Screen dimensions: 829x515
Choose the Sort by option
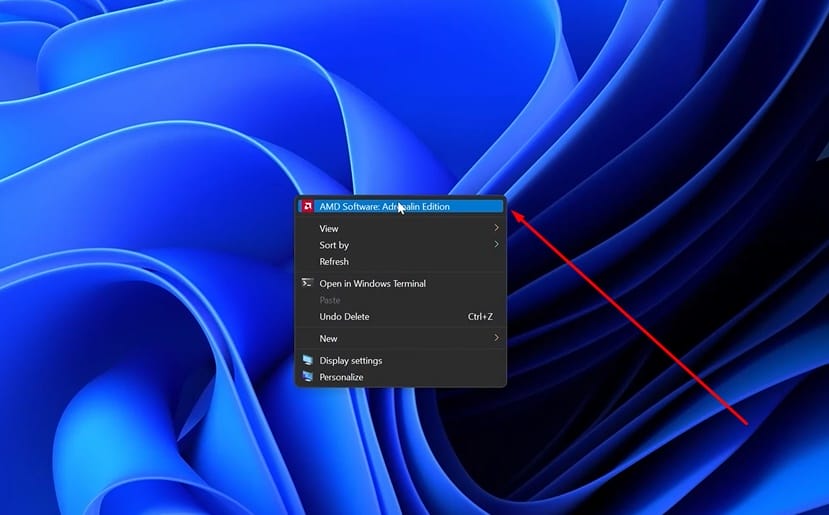(334, 245)
